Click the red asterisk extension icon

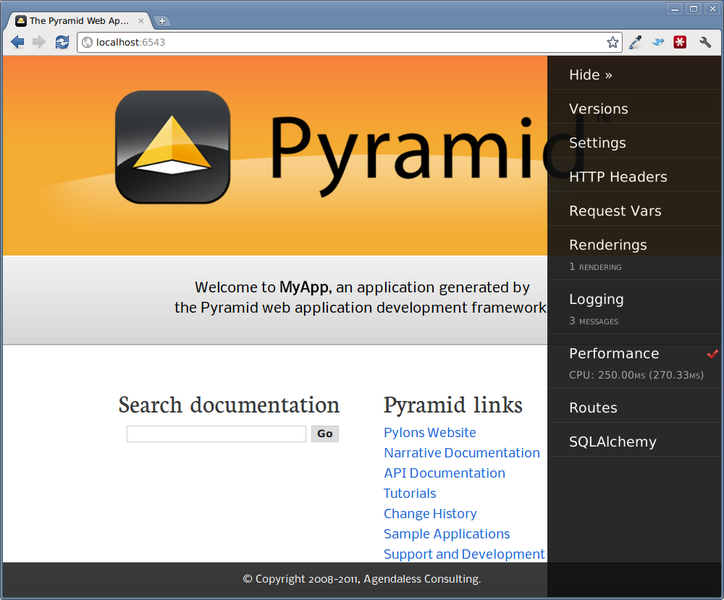coord(680,42)
